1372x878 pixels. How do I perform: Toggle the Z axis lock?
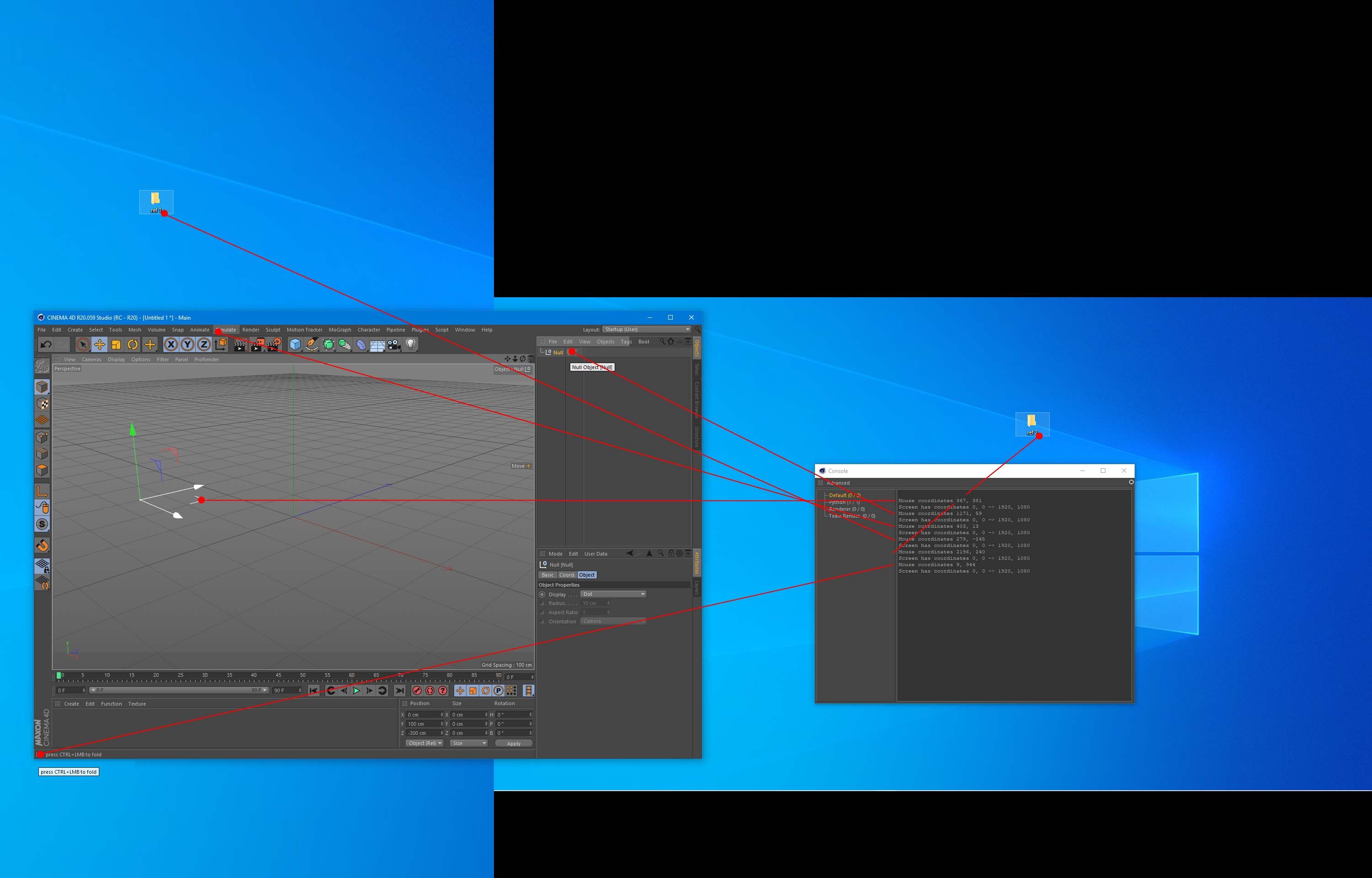click(x=204, y=344)
